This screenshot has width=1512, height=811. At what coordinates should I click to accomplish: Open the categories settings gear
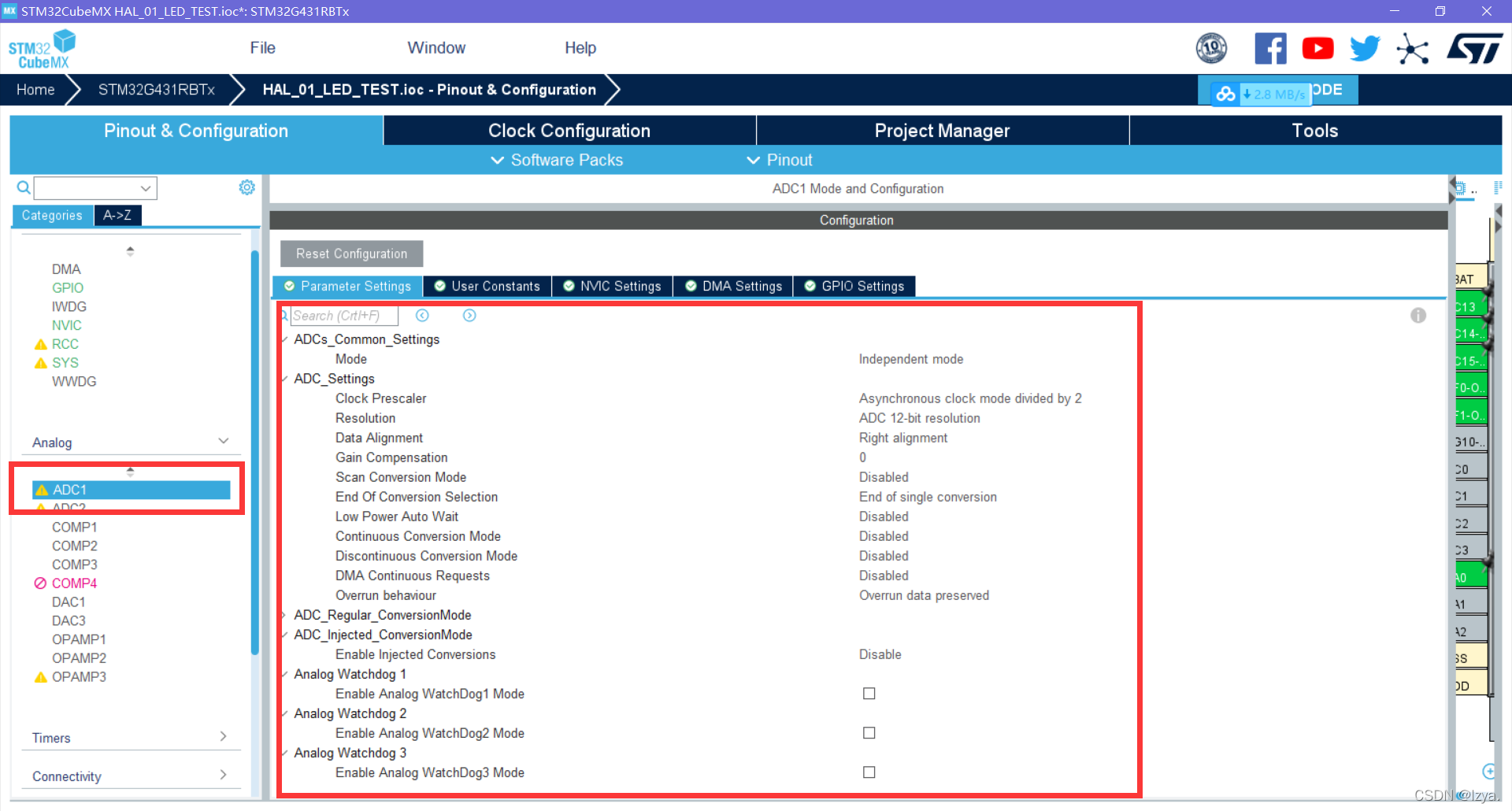pos(246,187)
